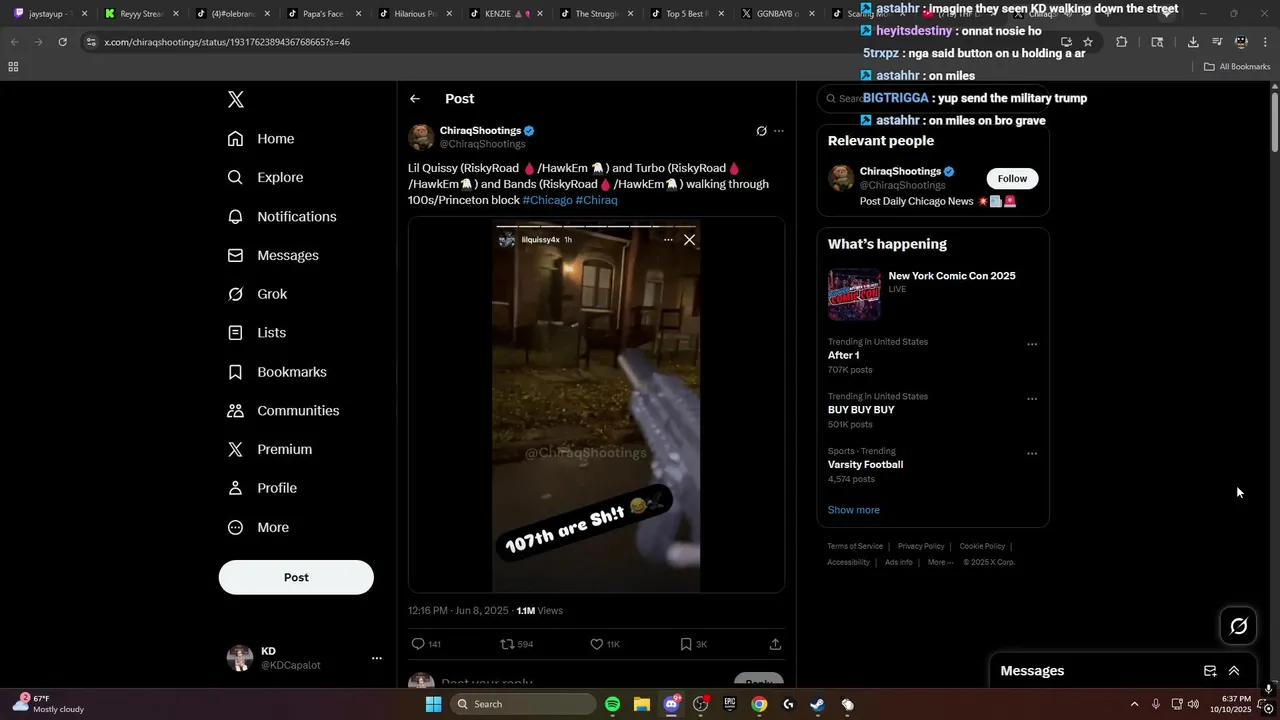This screenshot has width=1280, height=720.
Task: Open Bookmarks in the sidebar
Action: (x=277, y=372)
